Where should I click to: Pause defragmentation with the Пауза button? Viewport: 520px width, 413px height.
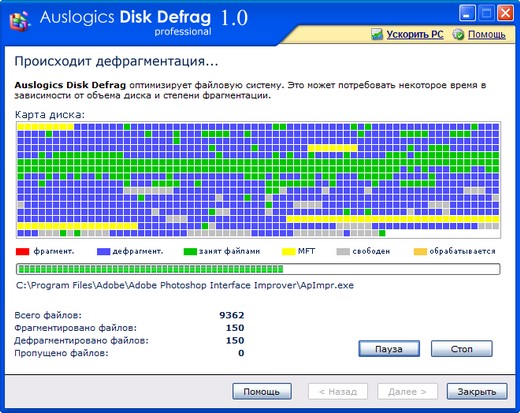point(389,349)
